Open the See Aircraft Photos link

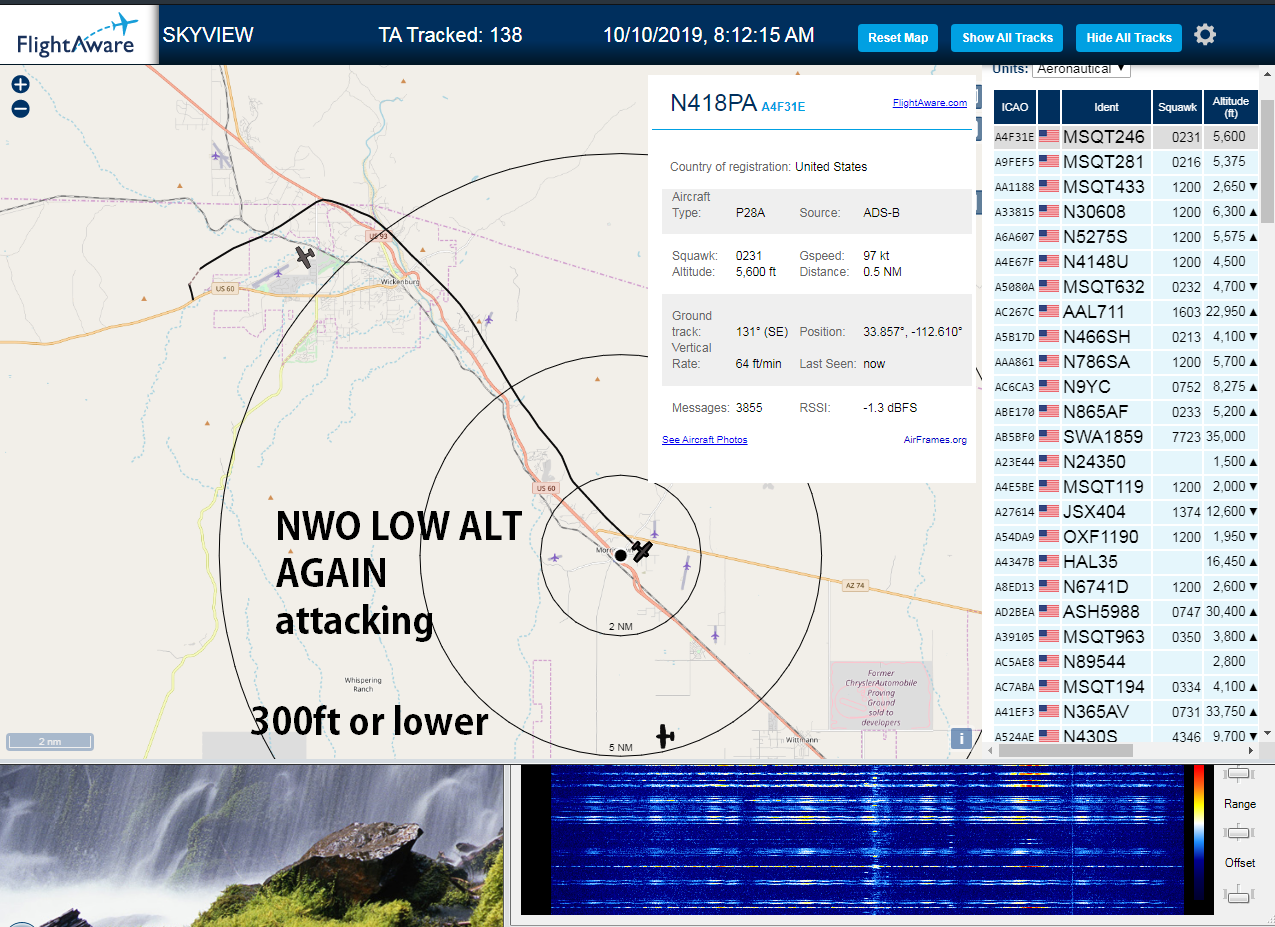[x=704, y=440]
